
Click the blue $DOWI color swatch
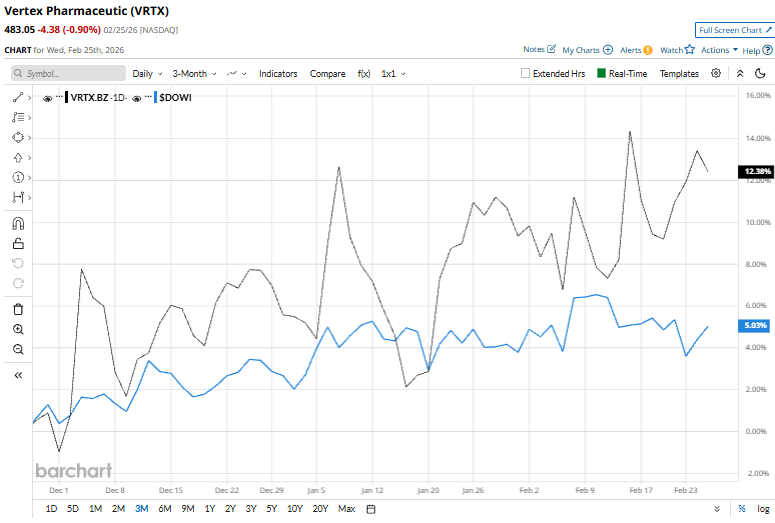tap(156, 97)
